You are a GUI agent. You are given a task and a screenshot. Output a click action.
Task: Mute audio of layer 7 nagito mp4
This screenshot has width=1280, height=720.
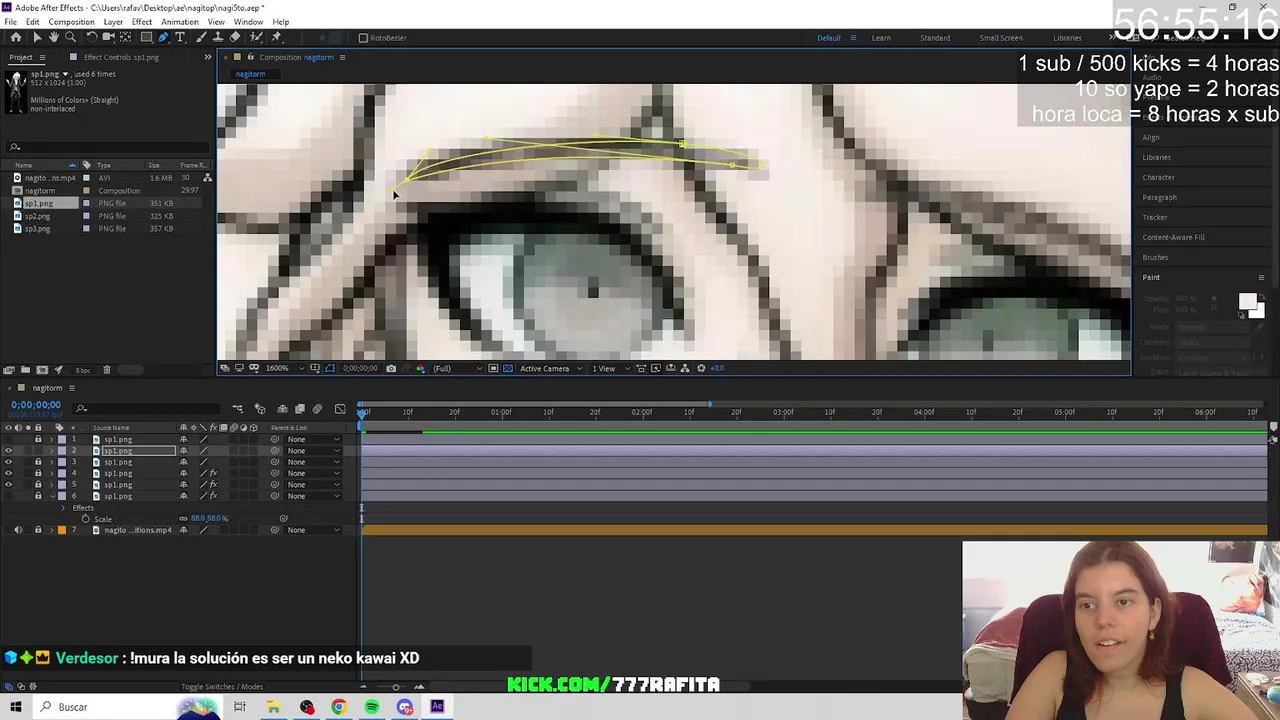18,530
